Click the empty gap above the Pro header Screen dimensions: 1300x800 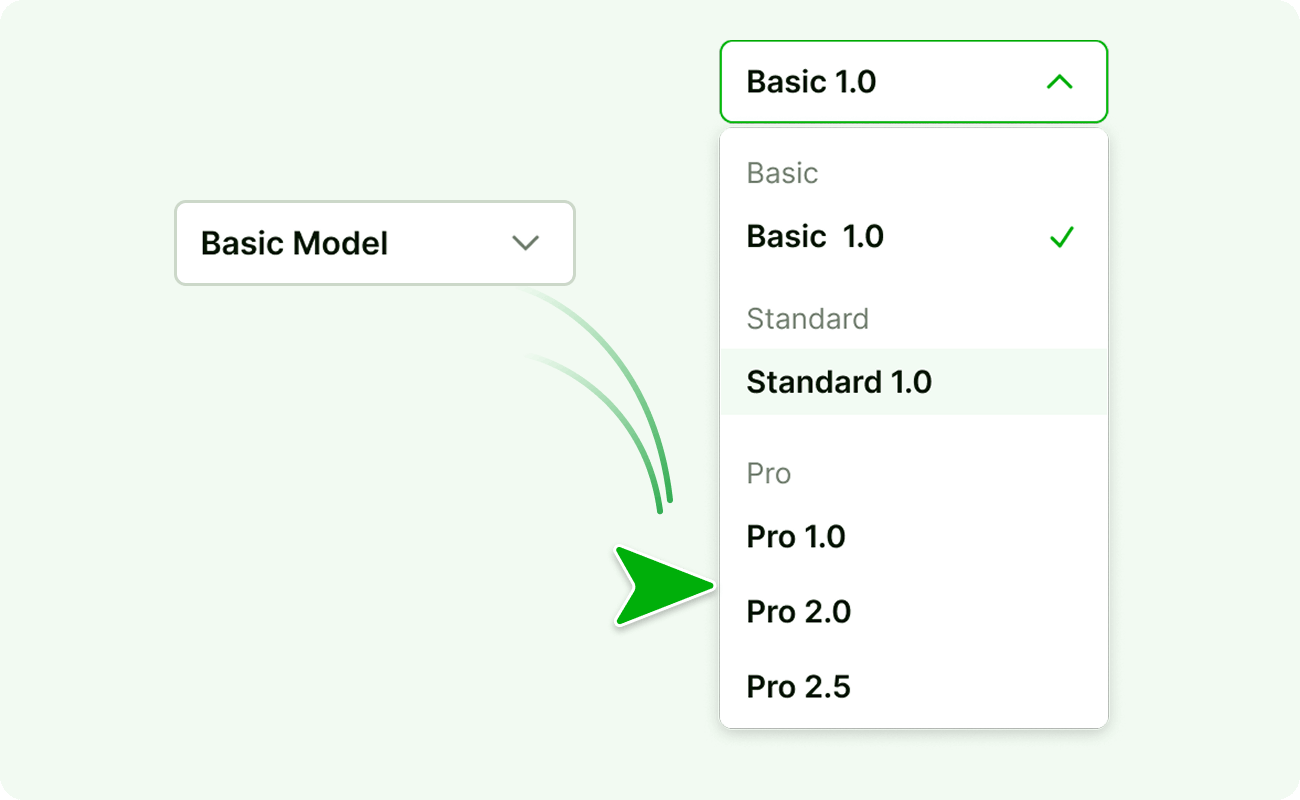913,435
